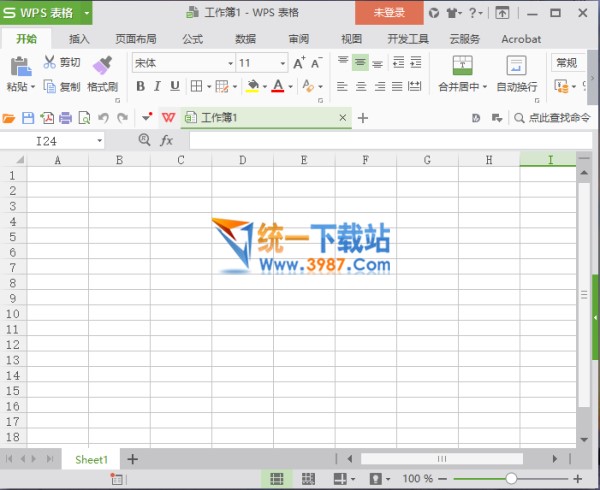Screen dimensions: 600x490
Task: Click the undo arrow icon
Action: [103, 118]
